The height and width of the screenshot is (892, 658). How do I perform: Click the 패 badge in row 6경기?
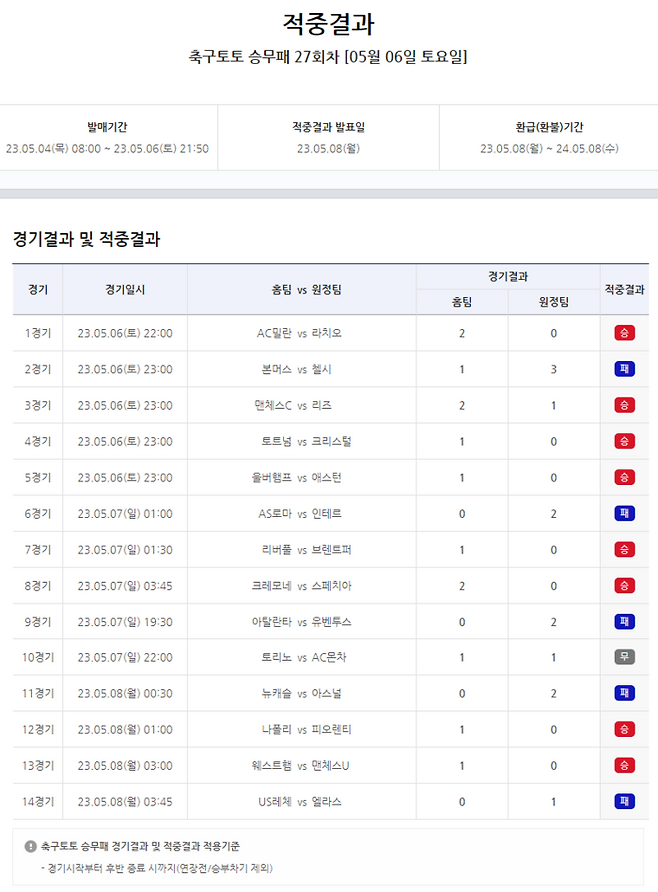click(x=624, y=514)
